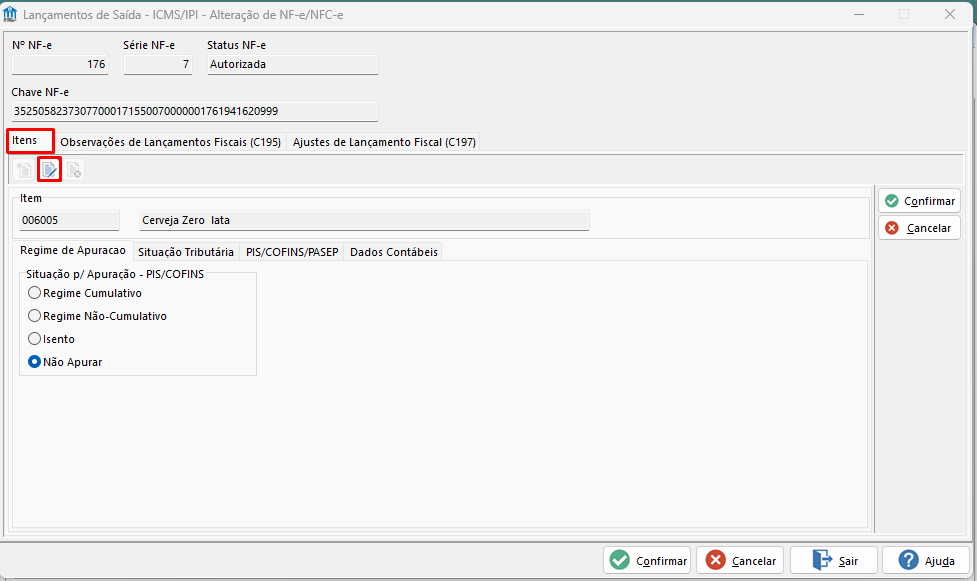Click the edit item toolbar icon

point(49,170)
